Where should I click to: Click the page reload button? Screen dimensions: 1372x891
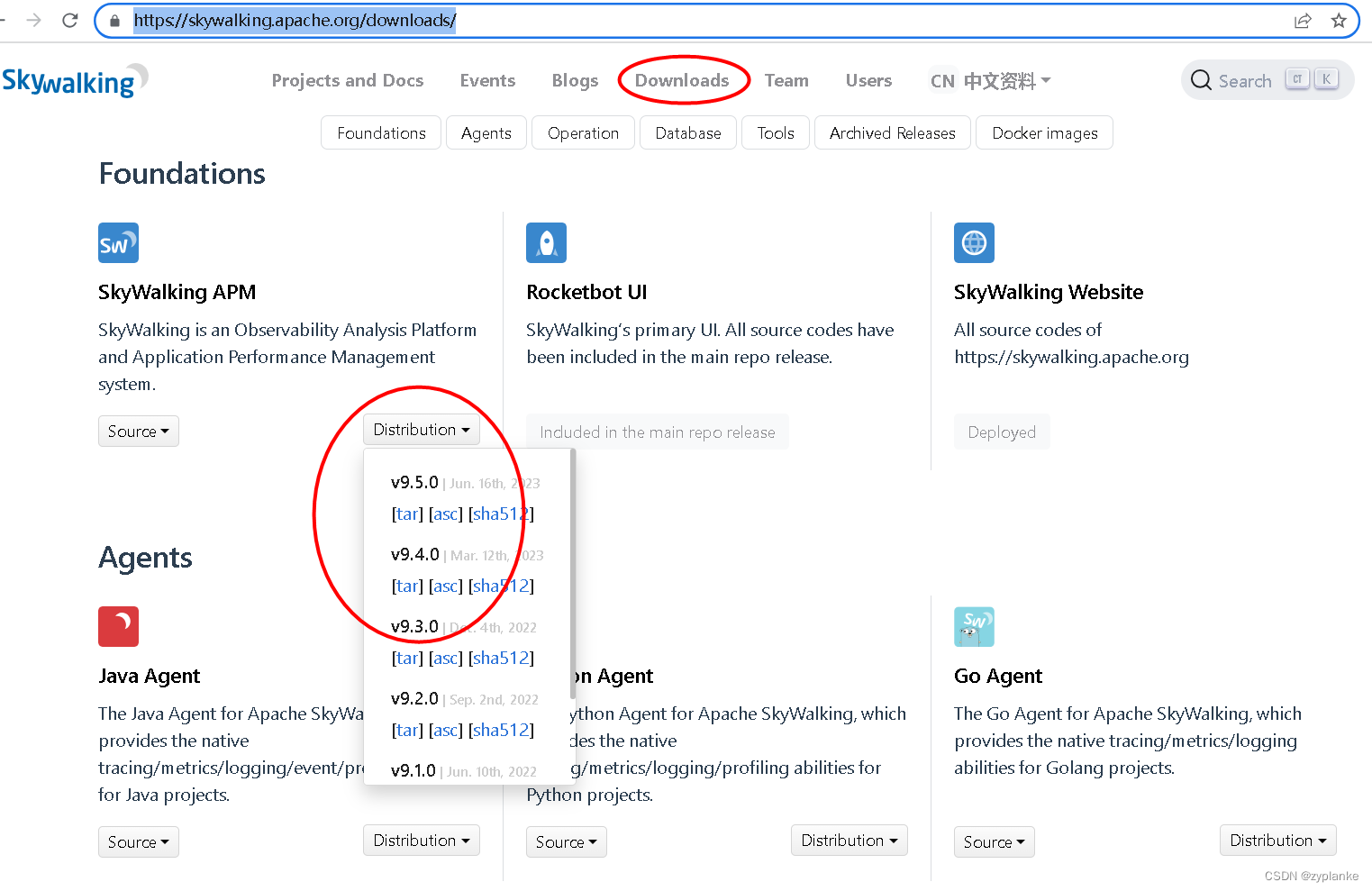point(70,20)
